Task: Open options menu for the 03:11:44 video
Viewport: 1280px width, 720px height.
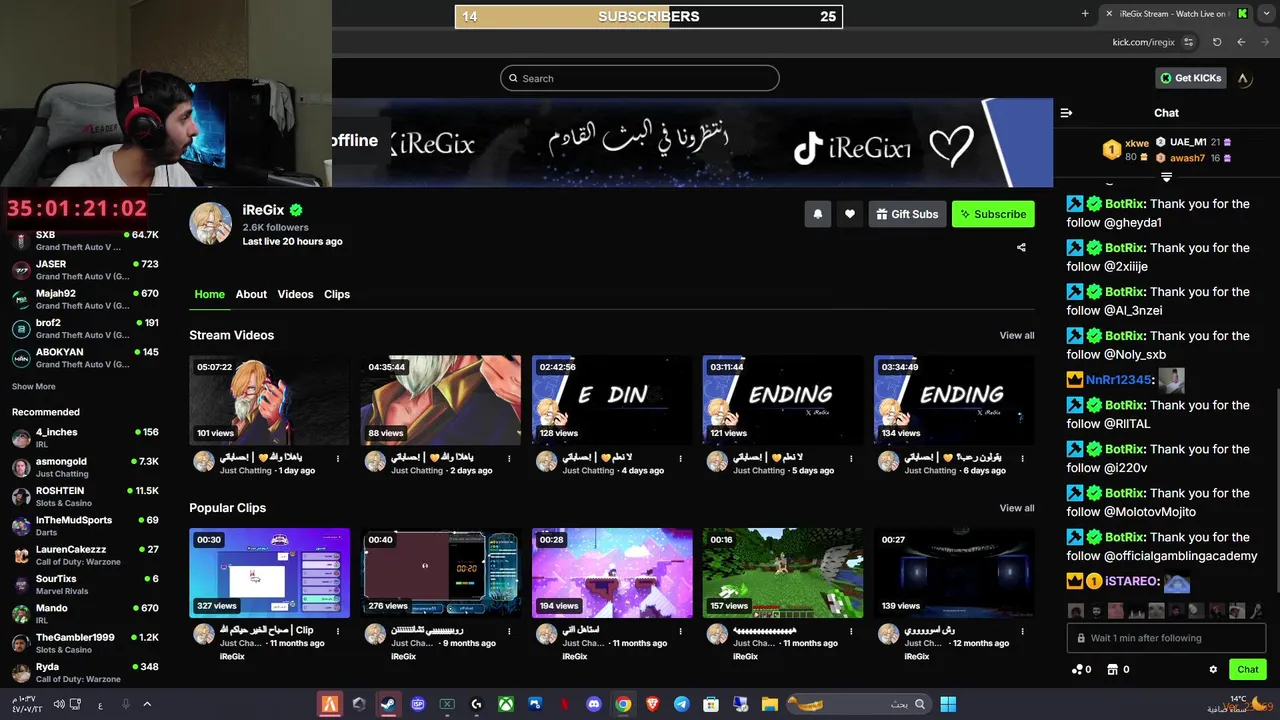Action: 851,459
